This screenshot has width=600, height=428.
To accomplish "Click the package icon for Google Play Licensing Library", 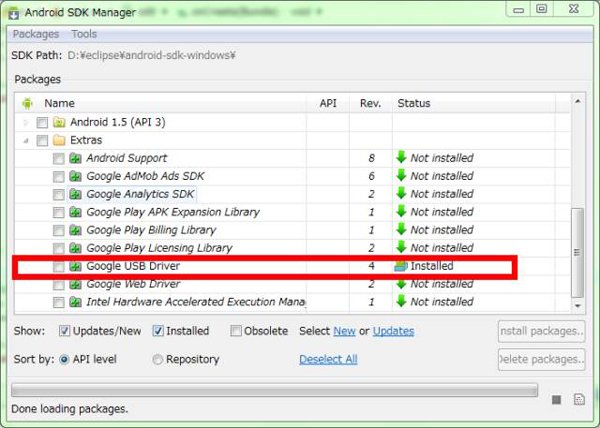I will click(75, 248).
